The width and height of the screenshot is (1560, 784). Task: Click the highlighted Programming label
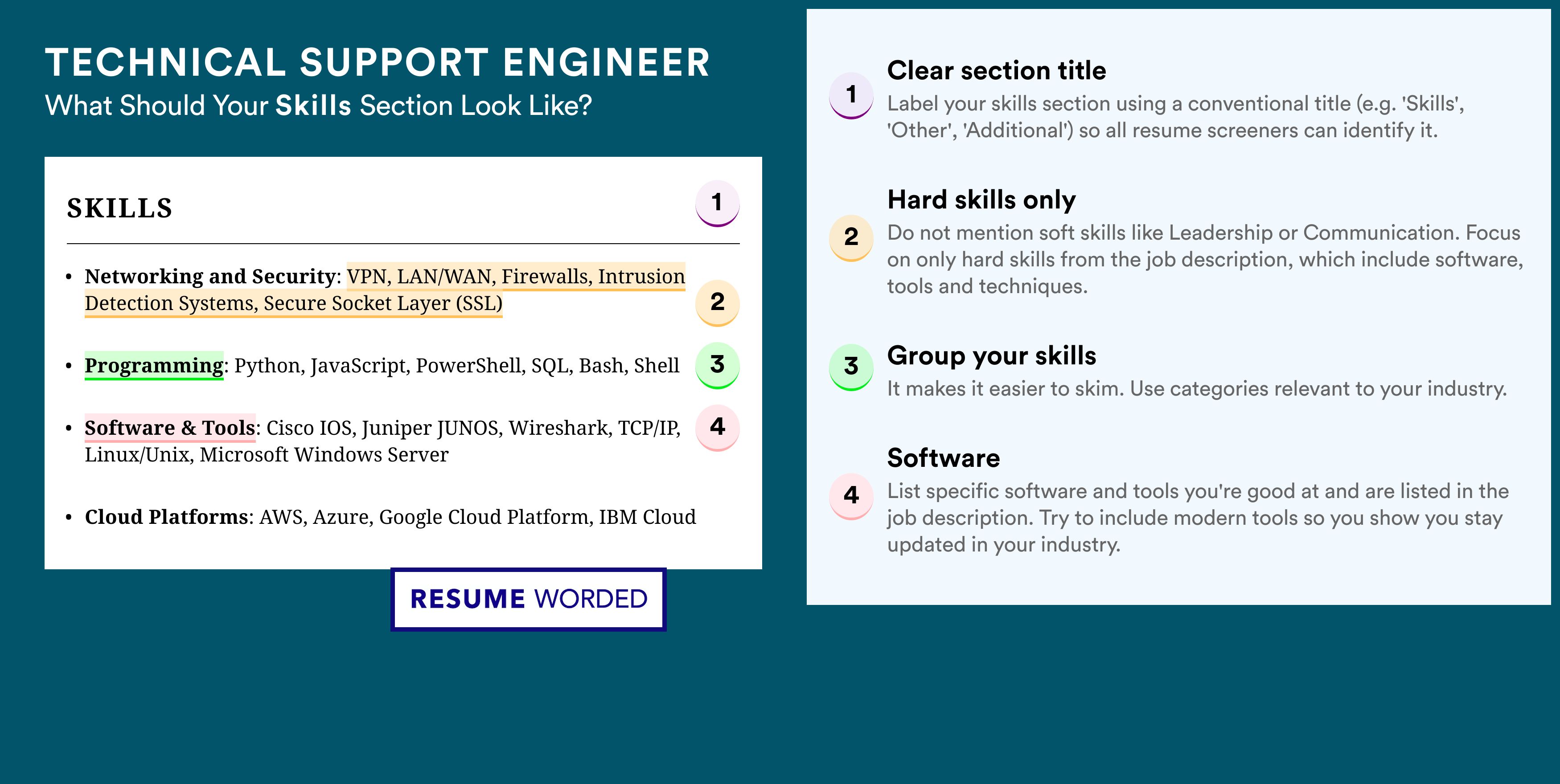pos(154,366)
